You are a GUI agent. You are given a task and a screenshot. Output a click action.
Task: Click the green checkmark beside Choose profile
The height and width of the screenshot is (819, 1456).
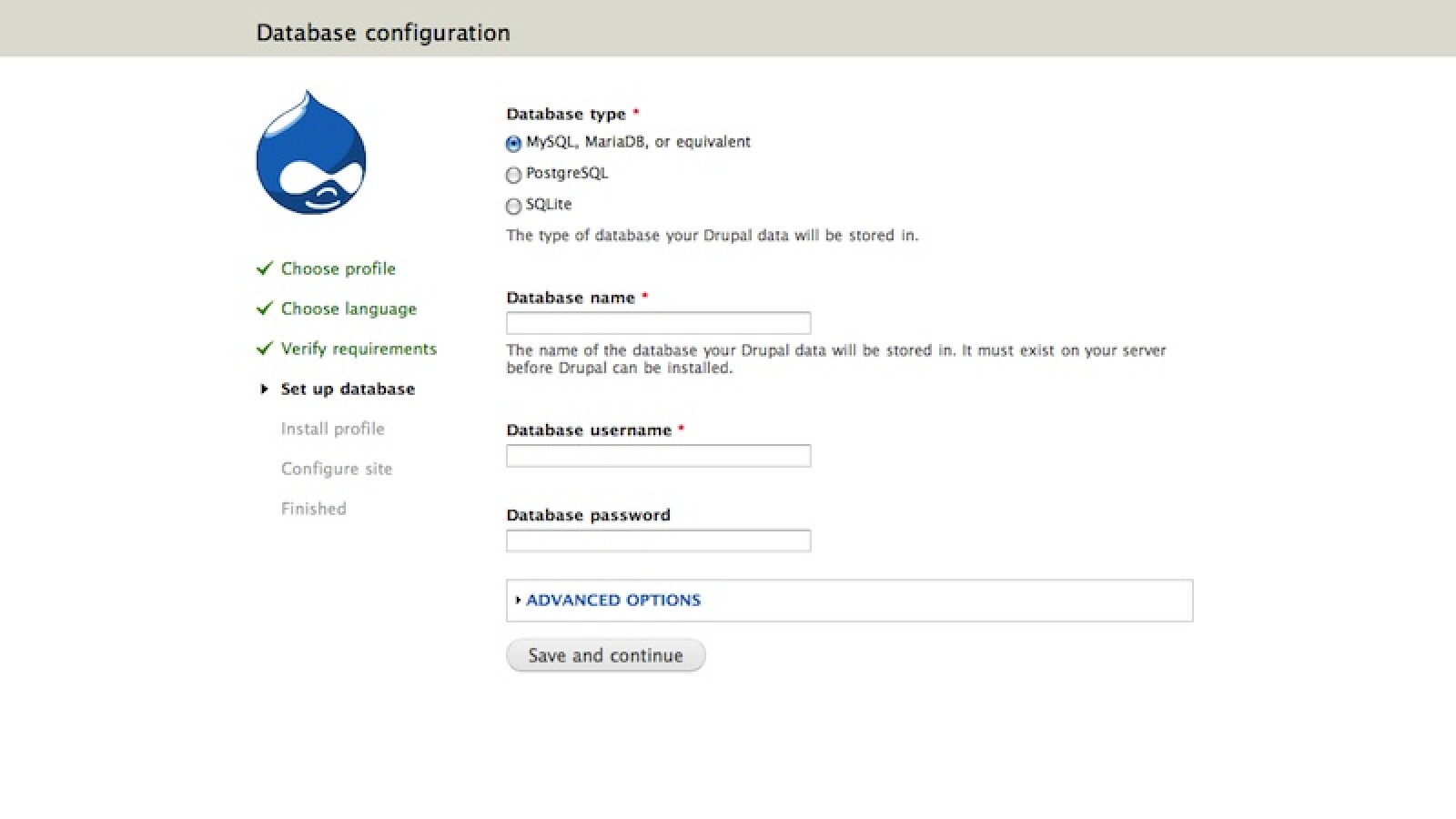pos(265,268)
